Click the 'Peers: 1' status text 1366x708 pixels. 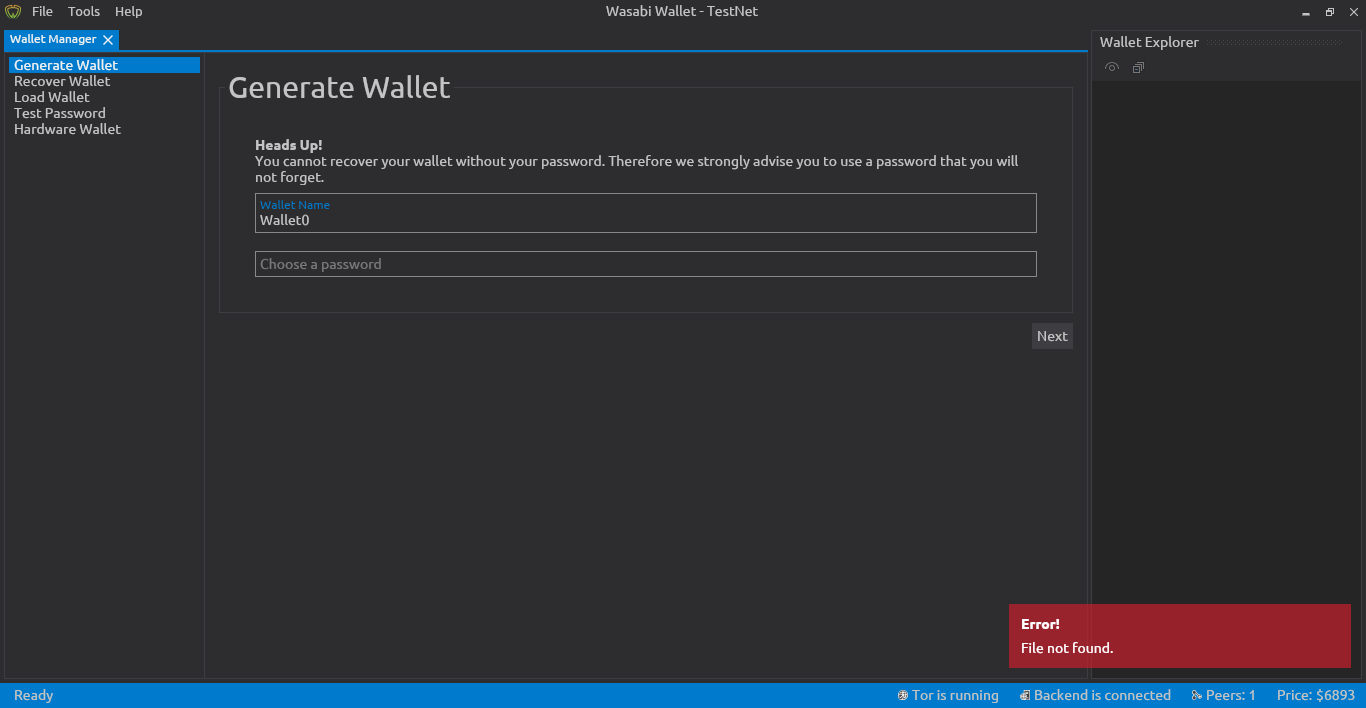pyautogui.click(x=1231, y=695)
